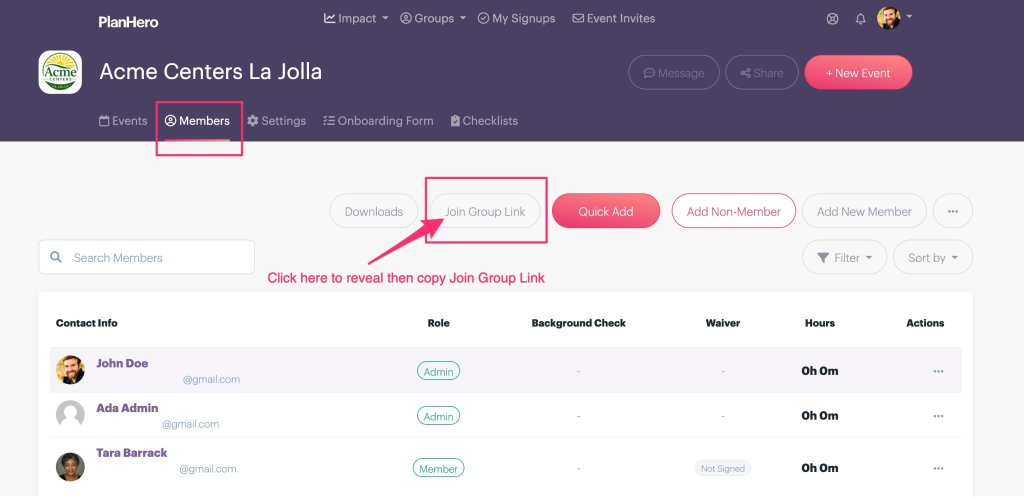
Task: Click the + New Event button
Action: click(858, 72)
